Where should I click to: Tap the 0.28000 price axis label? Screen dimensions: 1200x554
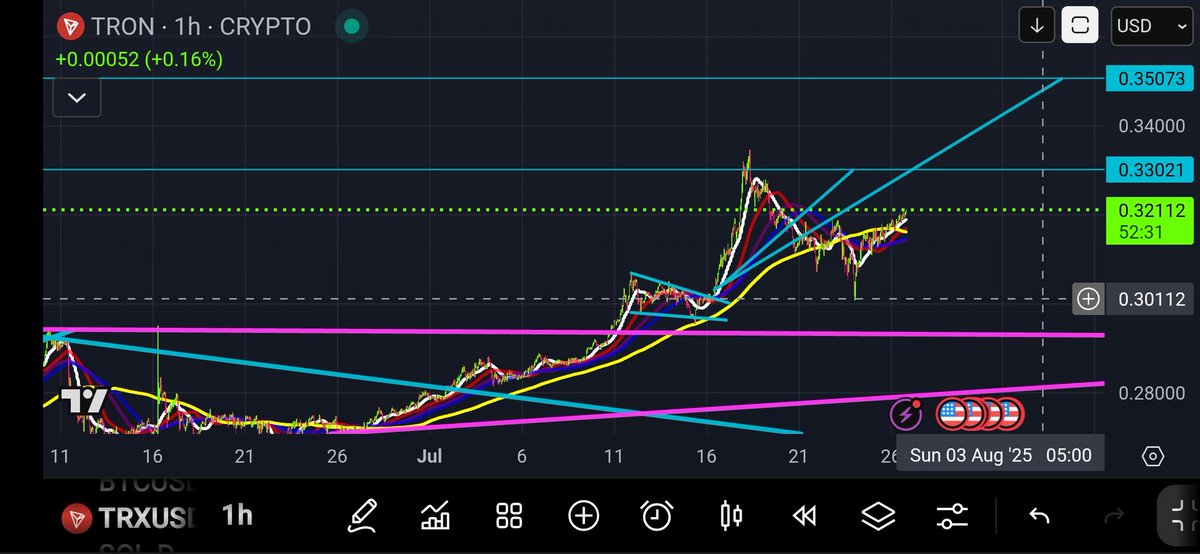(x=1152, y=393)
